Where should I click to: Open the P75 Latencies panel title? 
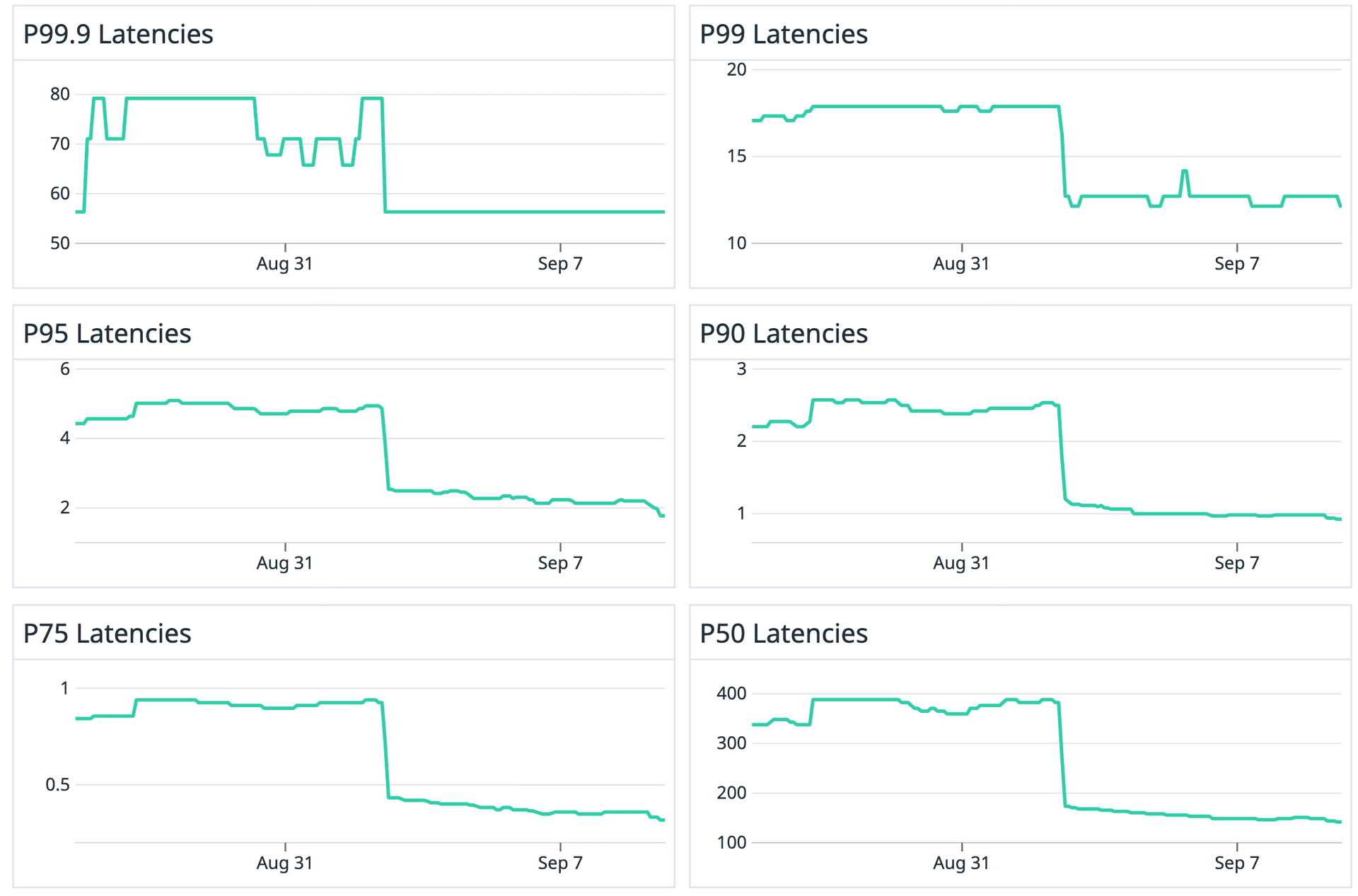pyautogui.click(x=108, y=634)
